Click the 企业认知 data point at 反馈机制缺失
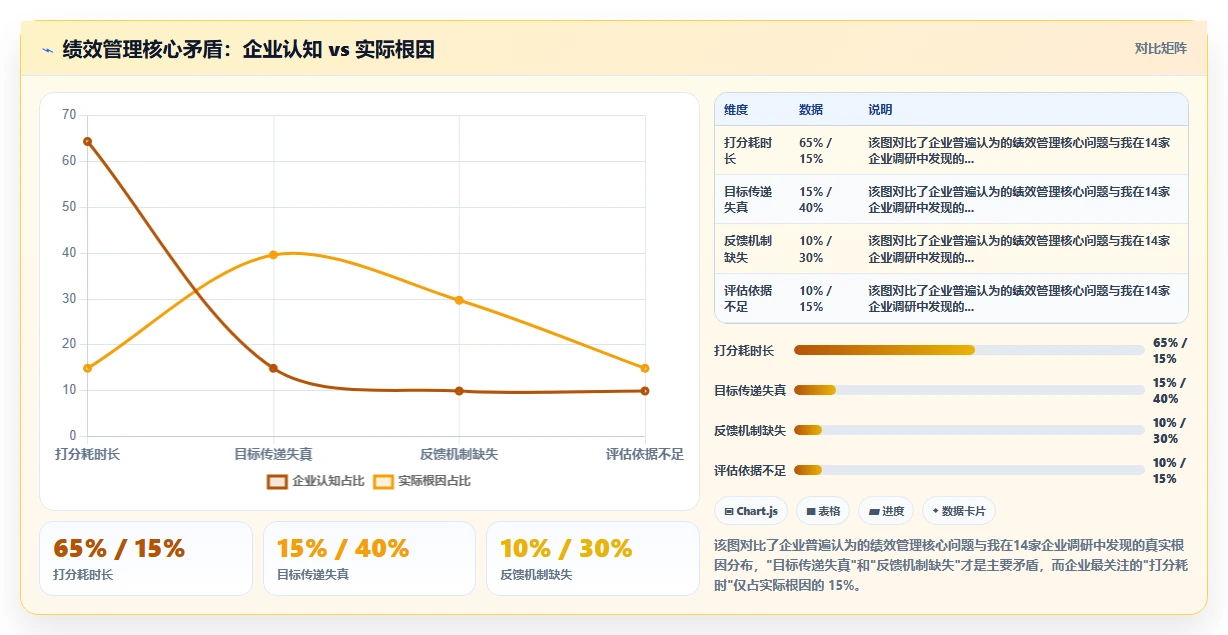 pos(459,391)
